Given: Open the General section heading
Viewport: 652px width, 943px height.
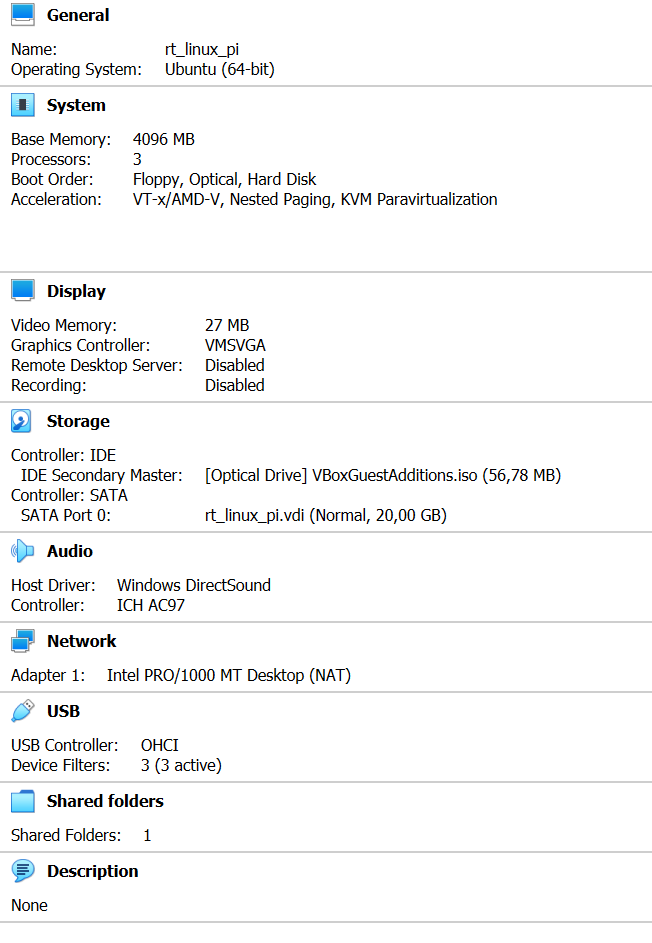Looking at the screenshot, I should (78, 15).
